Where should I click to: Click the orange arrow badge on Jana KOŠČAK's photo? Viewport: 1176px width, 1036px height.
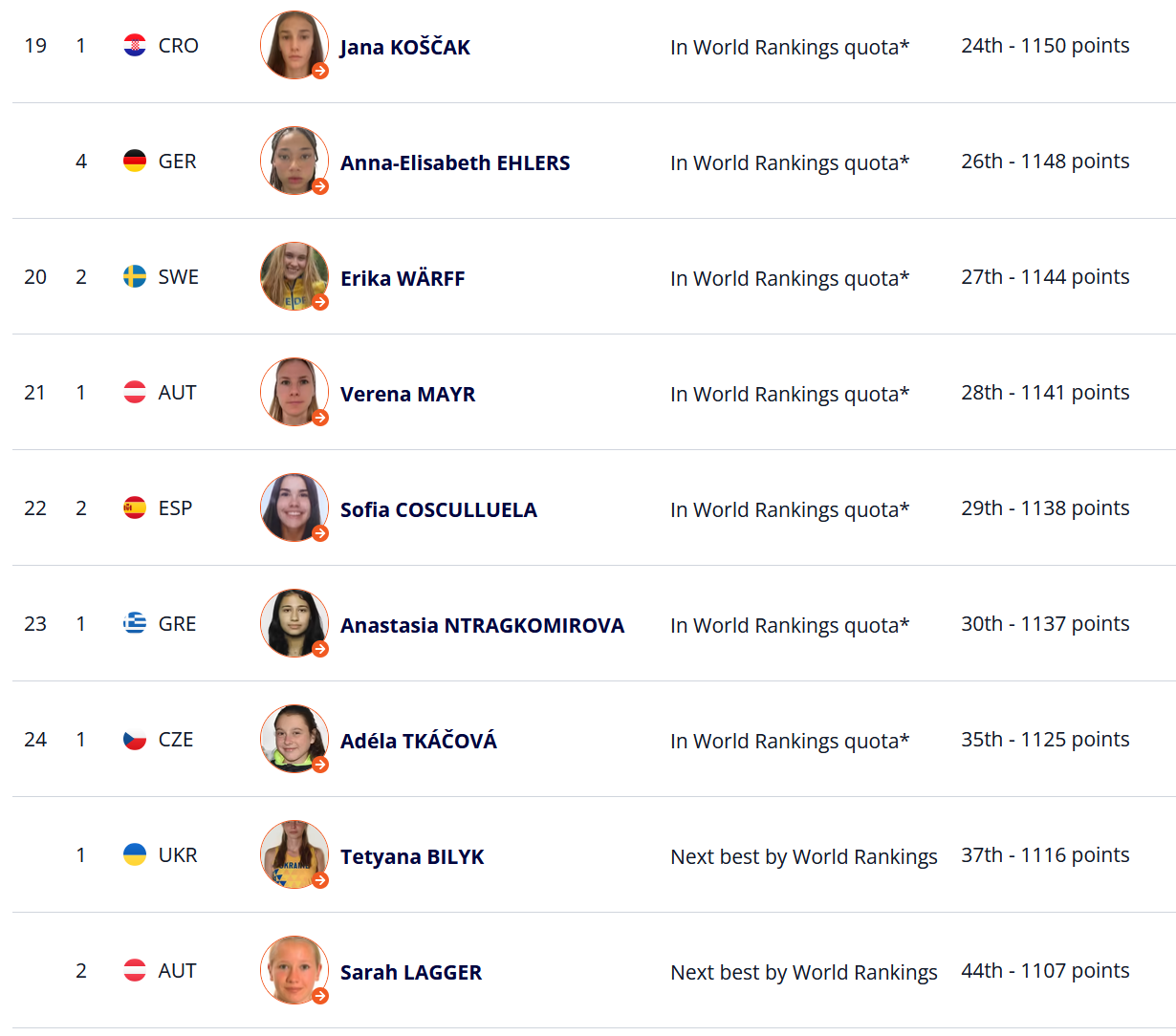tap(320, 71)
